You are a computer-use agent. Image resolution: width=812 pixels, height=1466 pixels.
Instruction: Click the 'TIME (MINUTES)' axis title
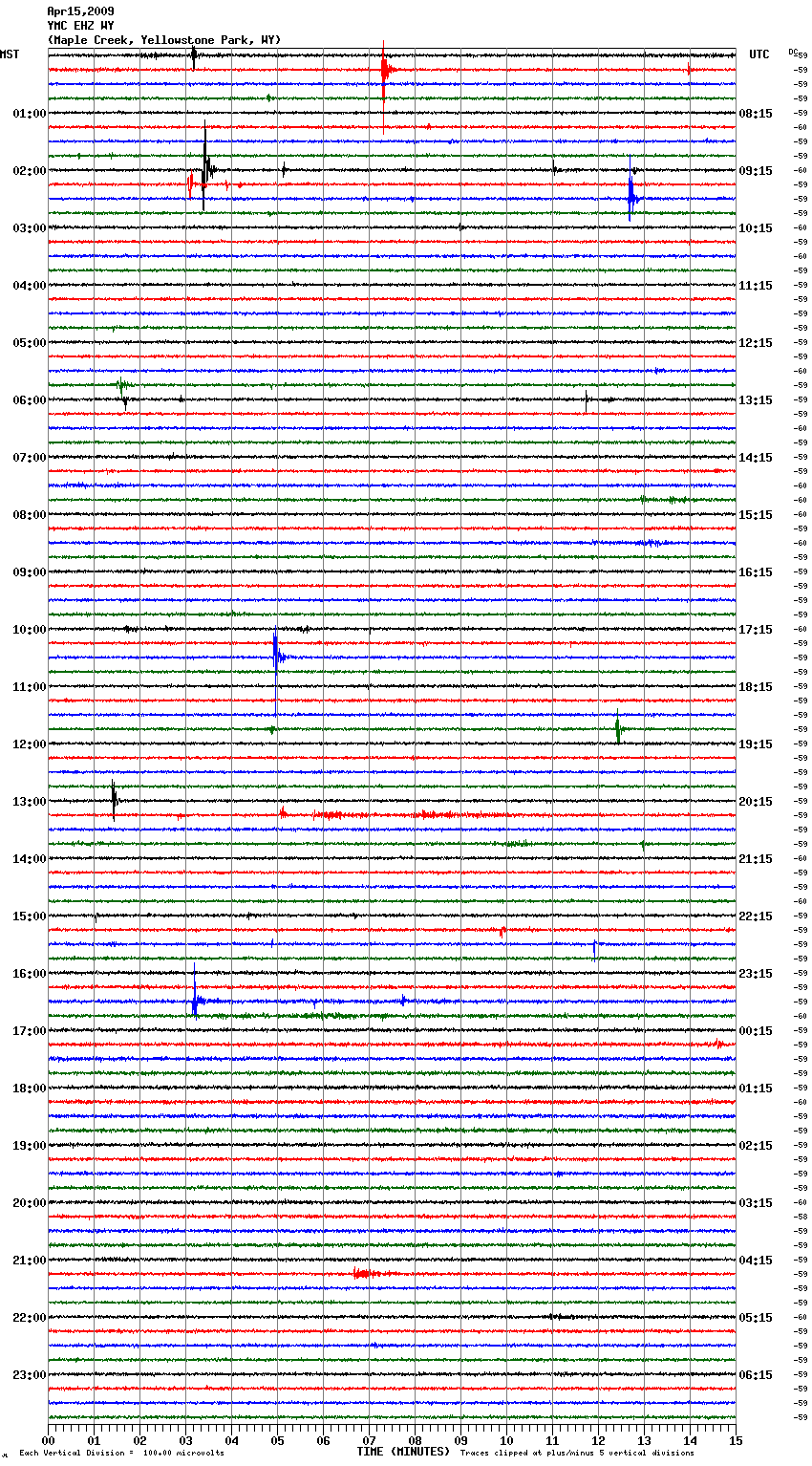pyautogui.click(x=403, y=1452)
